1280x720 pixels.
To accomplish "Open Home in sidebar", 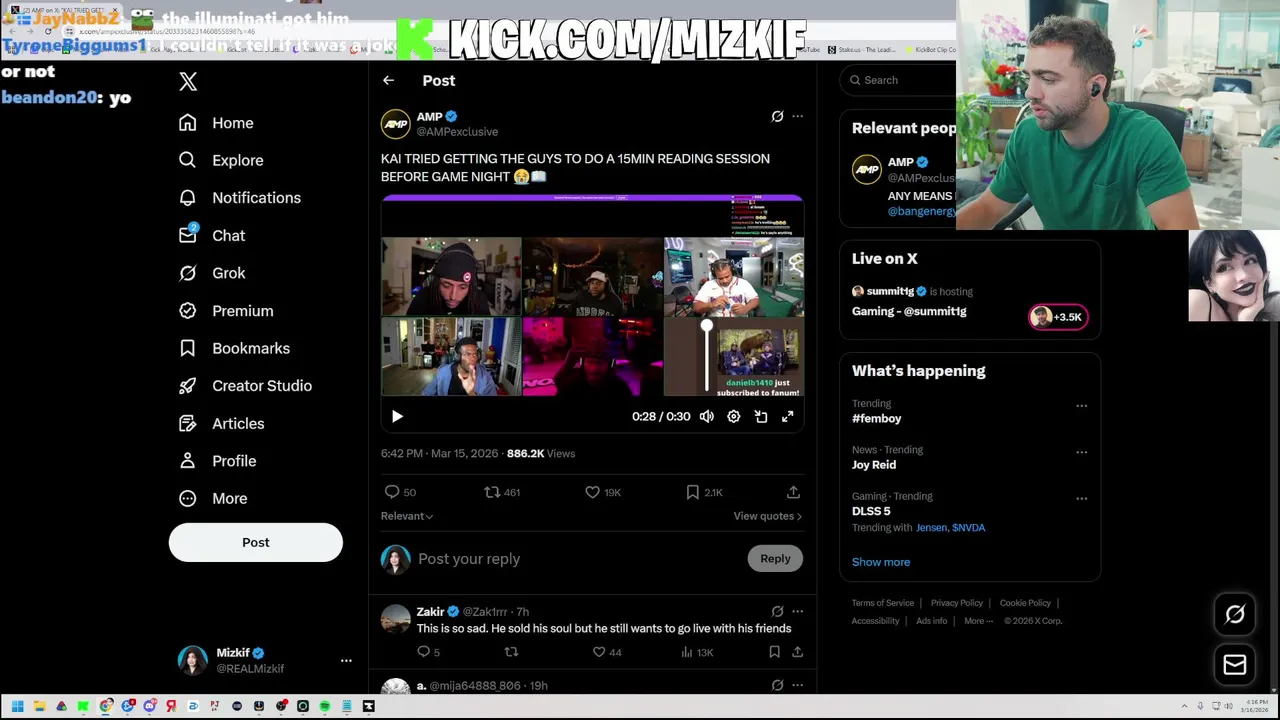I will pos(216,123).
